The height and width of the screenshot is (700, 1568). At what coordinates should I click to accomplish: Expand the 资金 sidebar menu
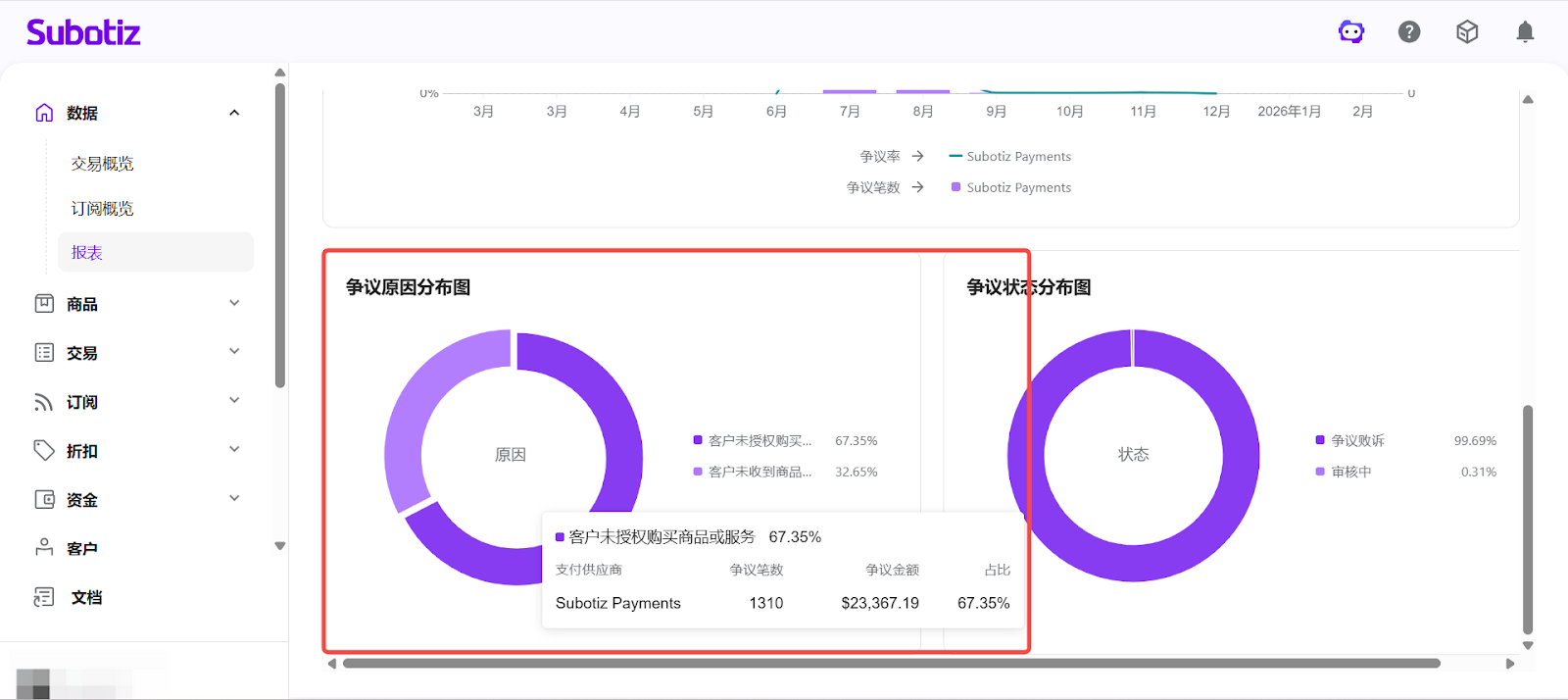234,498
